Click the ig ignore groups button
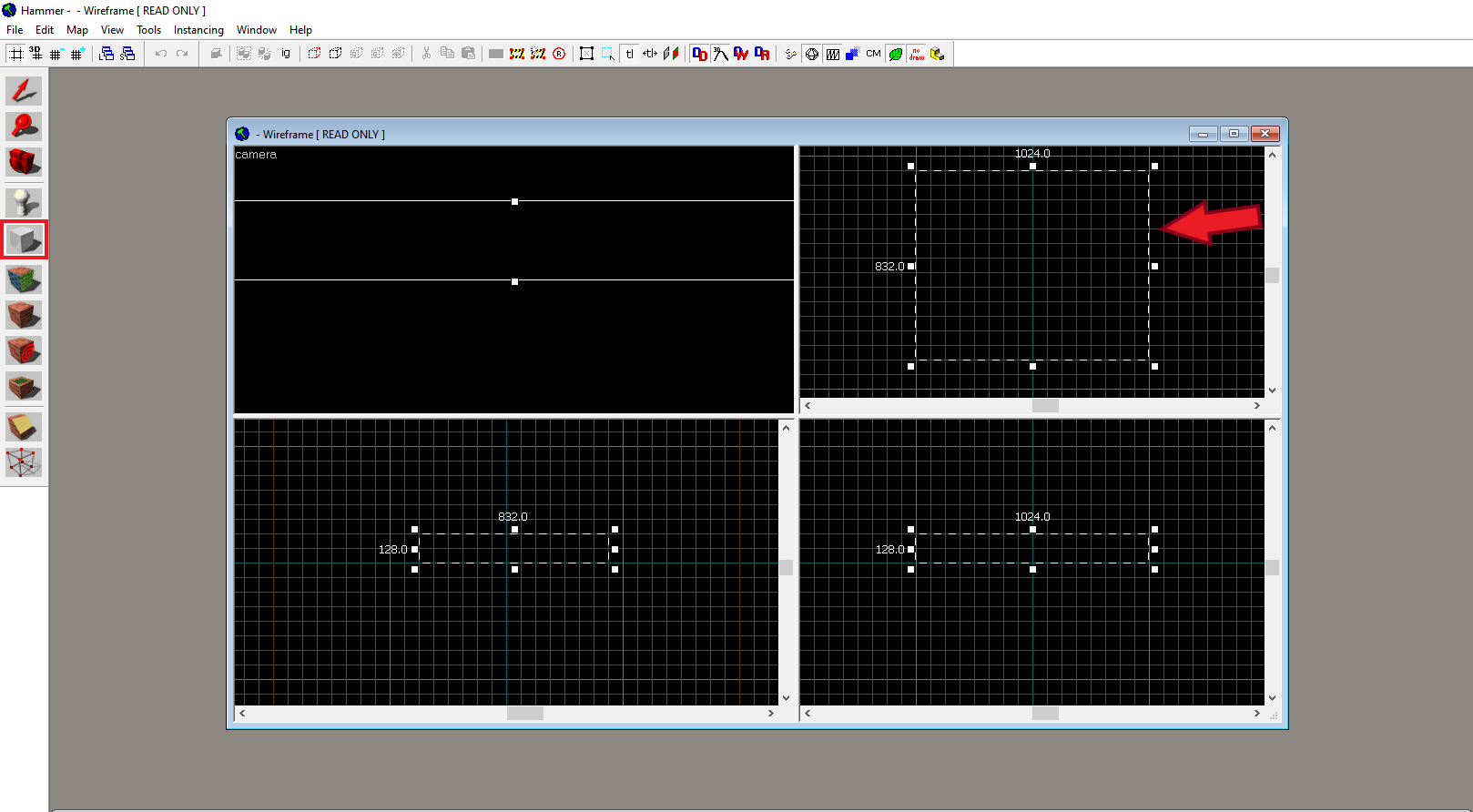This screenshot has height=812, width=1473. pyautogui.click(x=286, y=54)
